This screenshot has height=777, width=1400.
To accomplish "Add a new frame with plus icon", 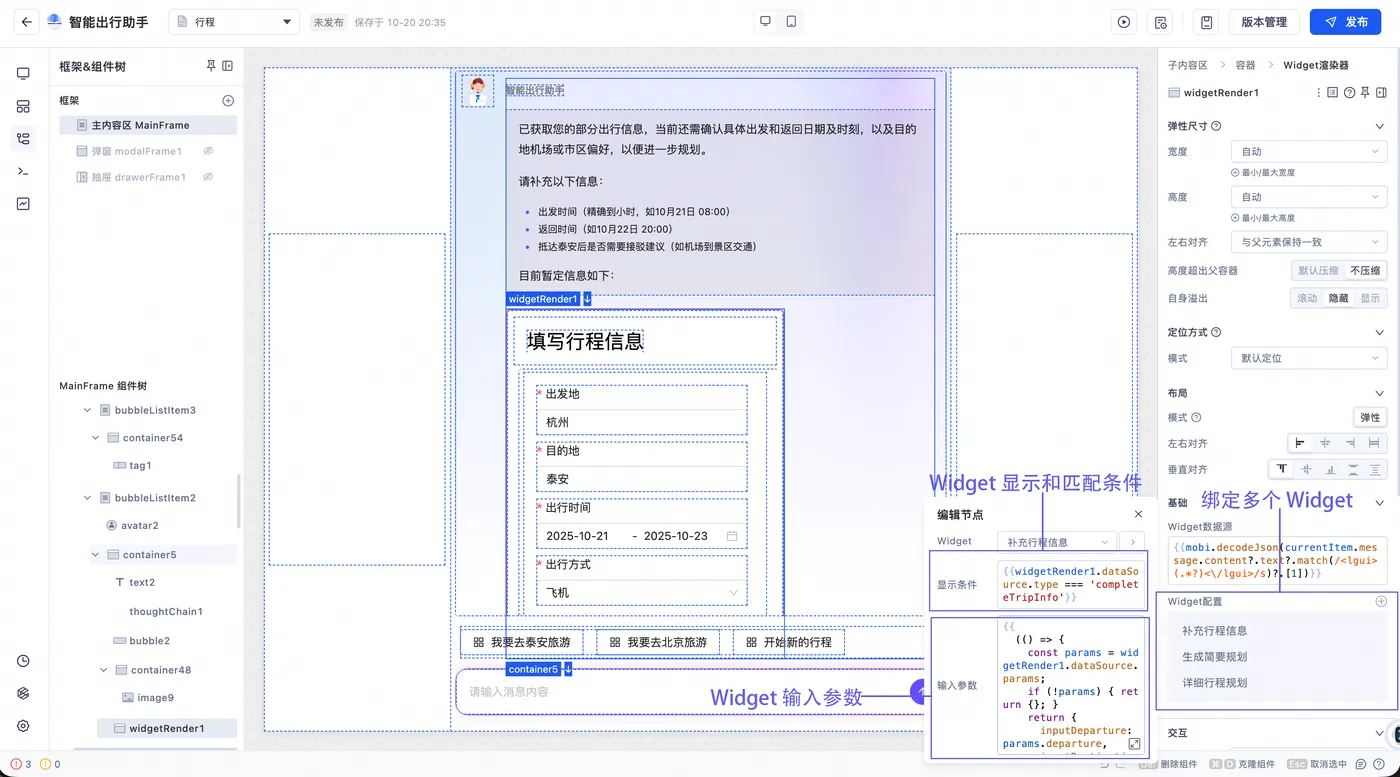I will (228, 101).
